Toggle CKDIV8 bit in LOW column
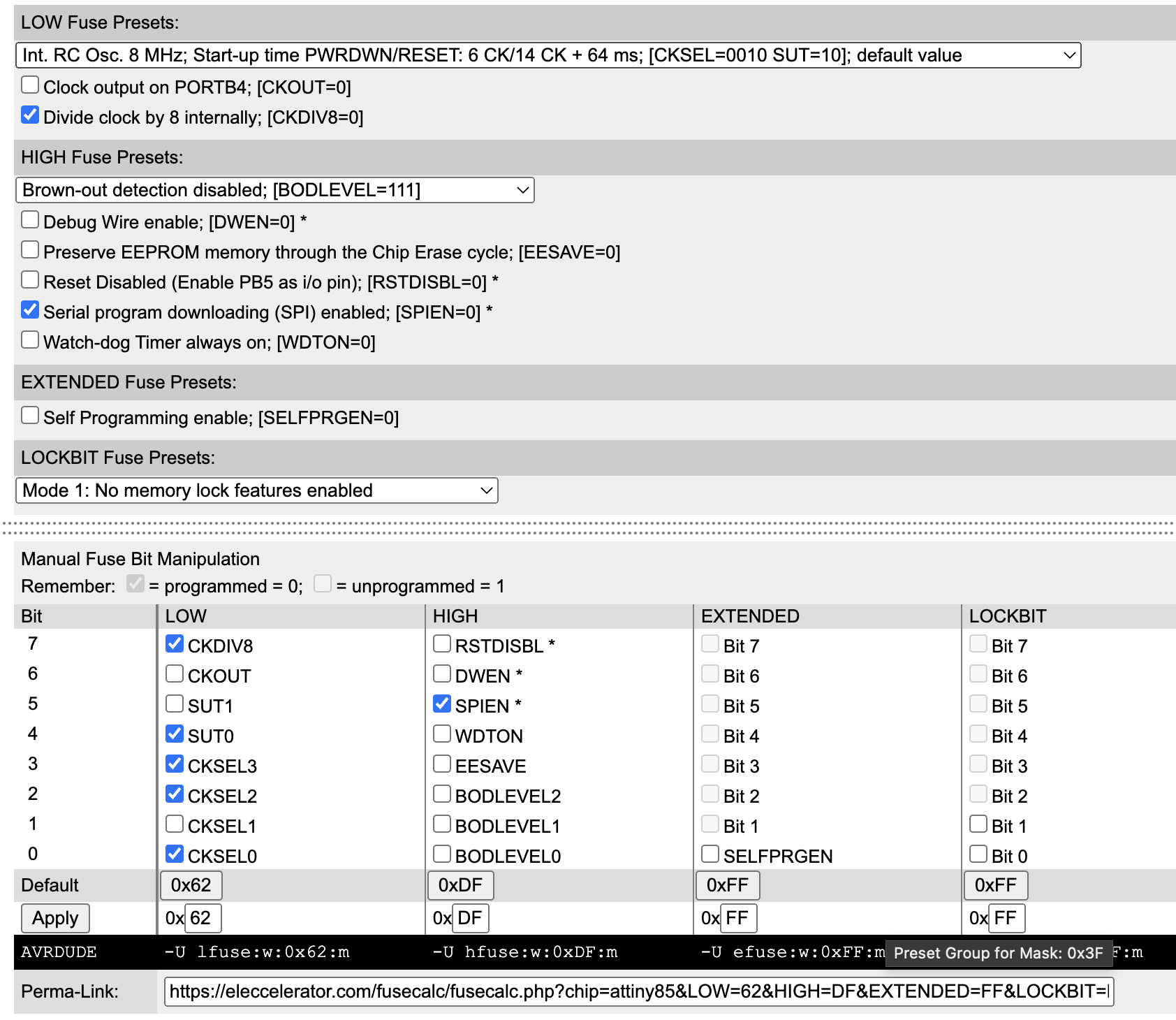 coord(175,644)
